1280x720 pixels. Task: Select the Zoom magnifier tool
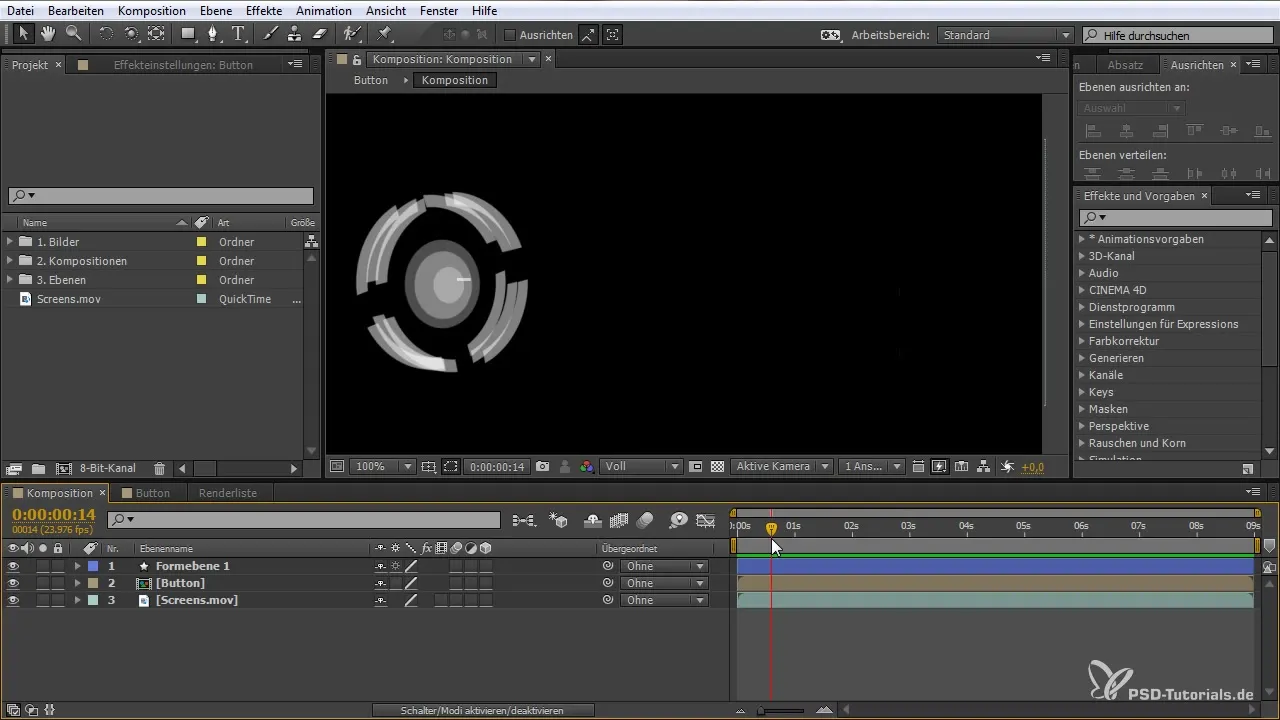(73, 34)
